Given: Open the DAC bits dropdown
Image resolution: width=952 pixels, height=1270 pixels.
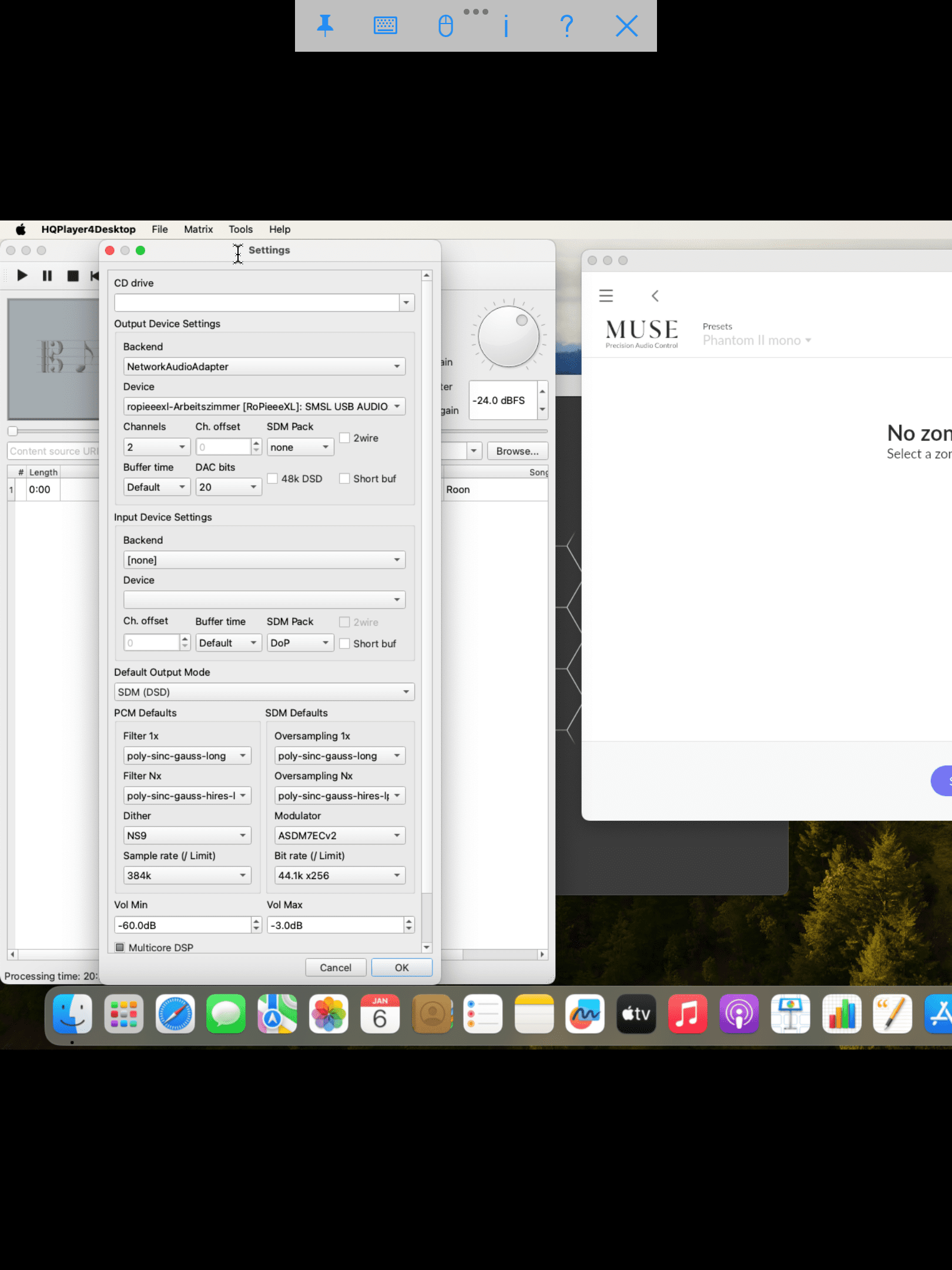Looking at the screenshot, I should (x=229, y=487).
